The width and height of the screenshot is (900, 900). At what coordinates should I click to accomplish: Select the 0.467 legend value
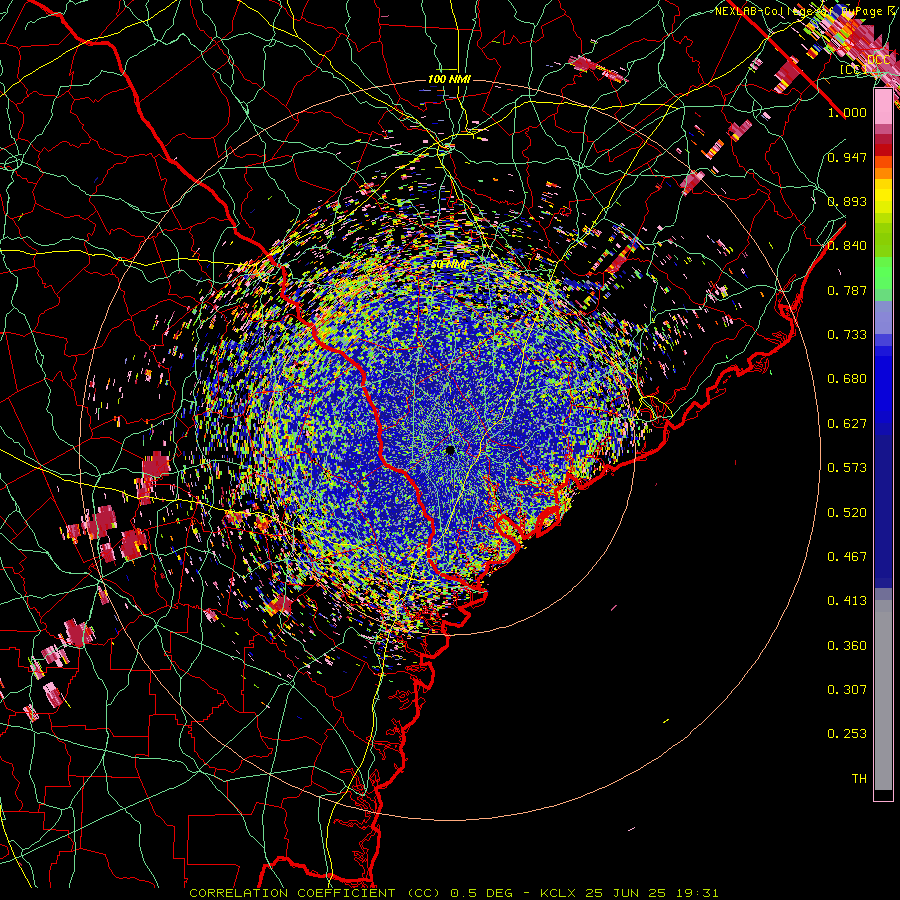(847, 557)
